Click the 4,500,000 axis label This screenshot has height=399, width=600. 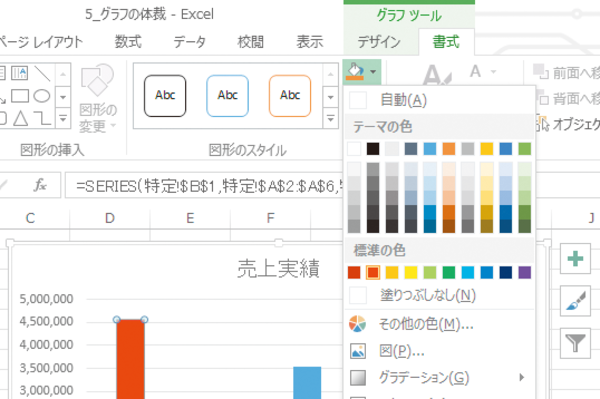tap(46, 321)
